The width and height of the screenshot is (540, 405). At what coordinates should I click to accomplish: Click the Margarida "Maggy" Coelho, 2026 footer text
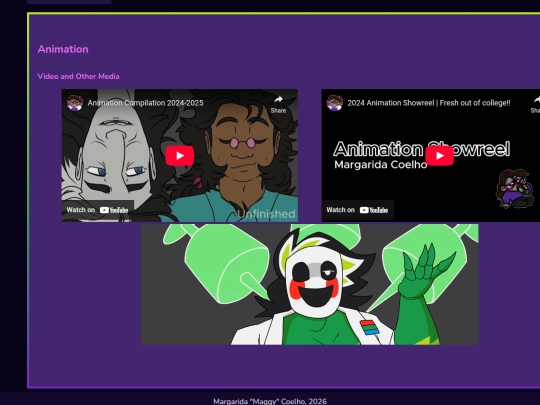tap(270, 401)
